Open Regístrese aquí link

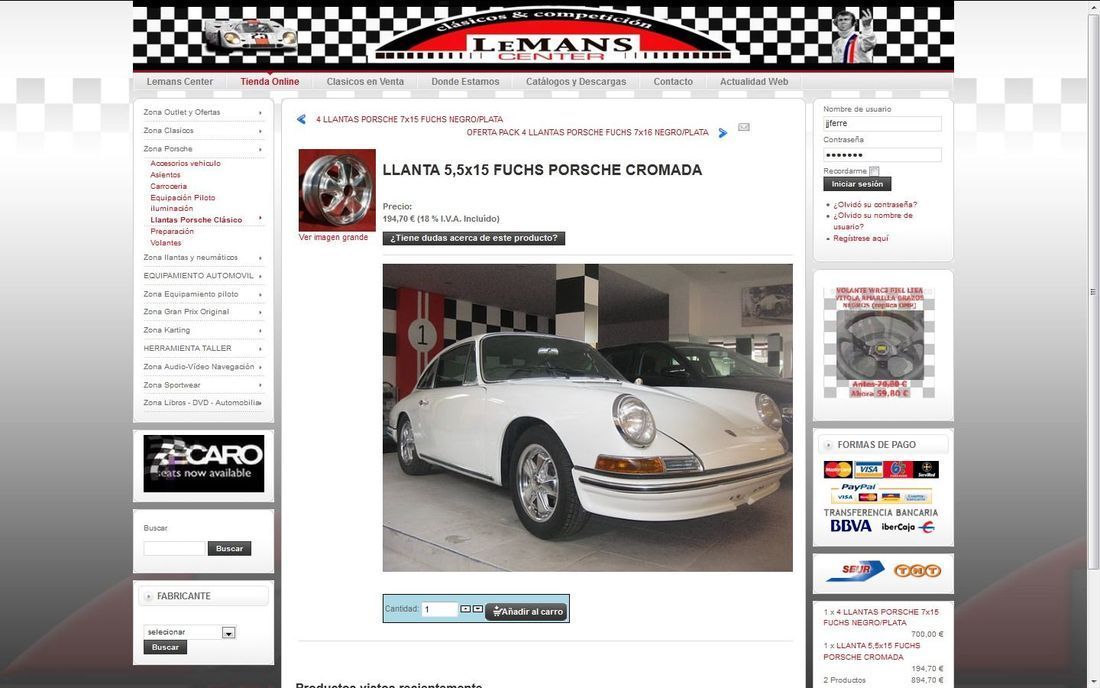(860, 238)
